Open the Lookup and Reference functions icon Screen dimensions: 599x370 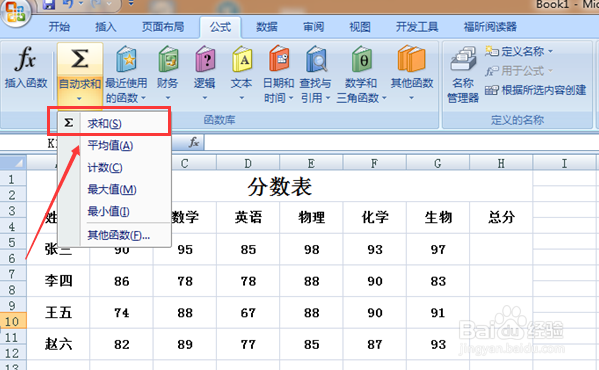click(316, 59)
